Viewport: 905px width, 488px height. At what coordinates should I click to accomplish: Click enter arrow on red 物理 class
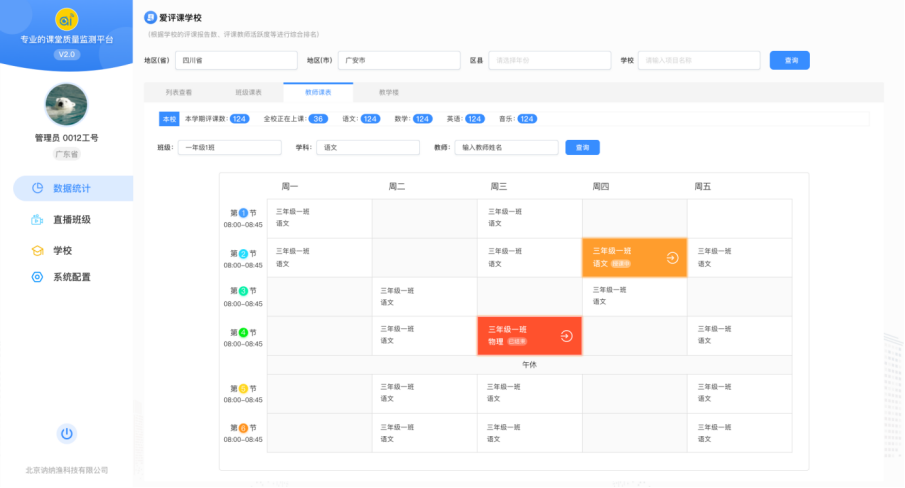tap(566, 336)
